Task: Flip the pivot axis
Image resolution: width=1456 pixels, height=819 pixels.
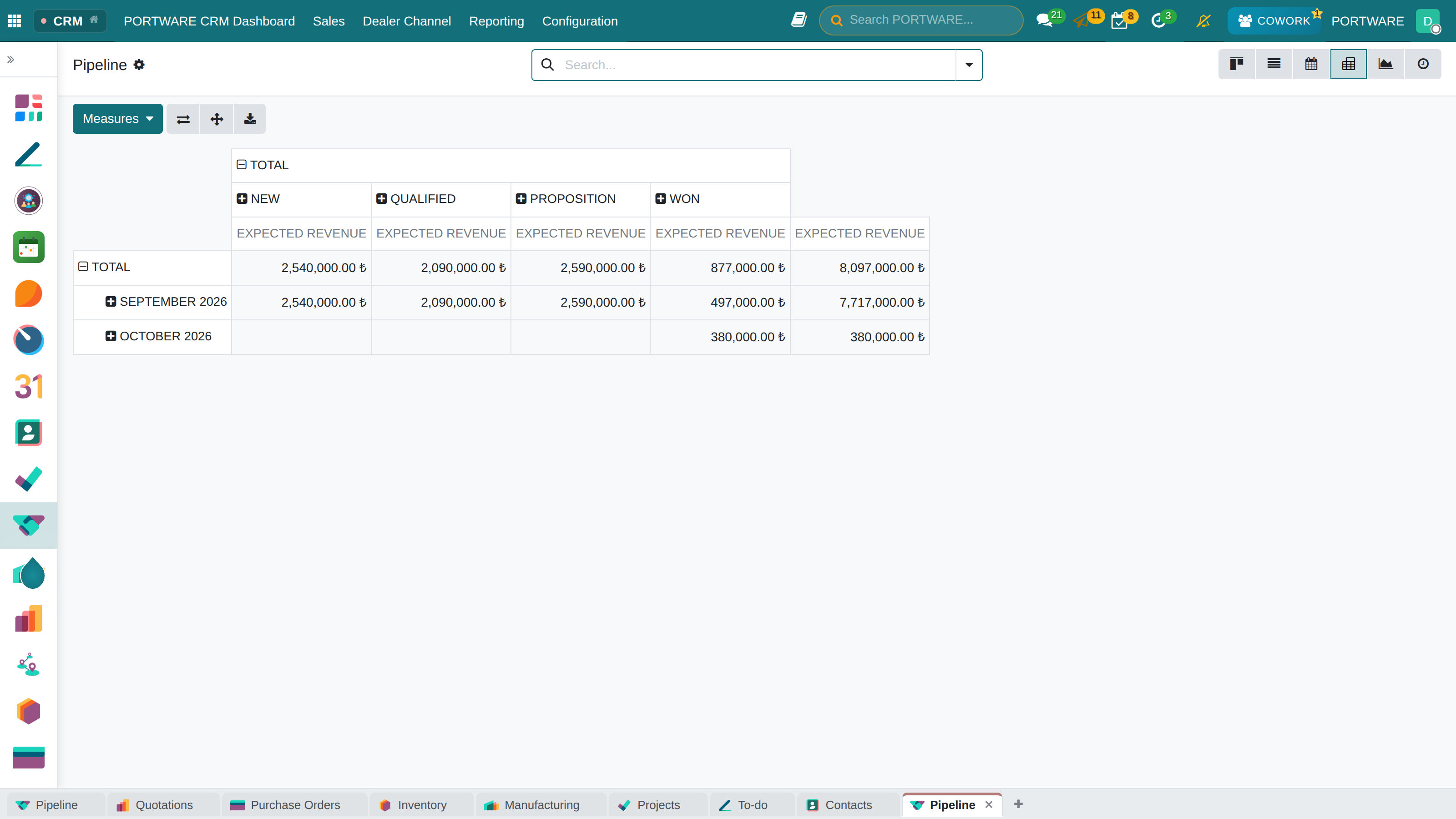Action: [183, 119]
